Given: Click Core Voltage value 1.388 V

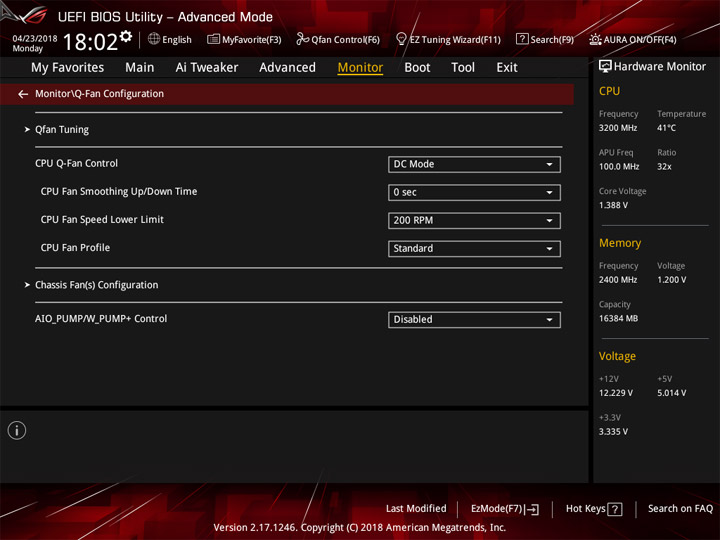Looking at the screenshot, I should [613, 205].
